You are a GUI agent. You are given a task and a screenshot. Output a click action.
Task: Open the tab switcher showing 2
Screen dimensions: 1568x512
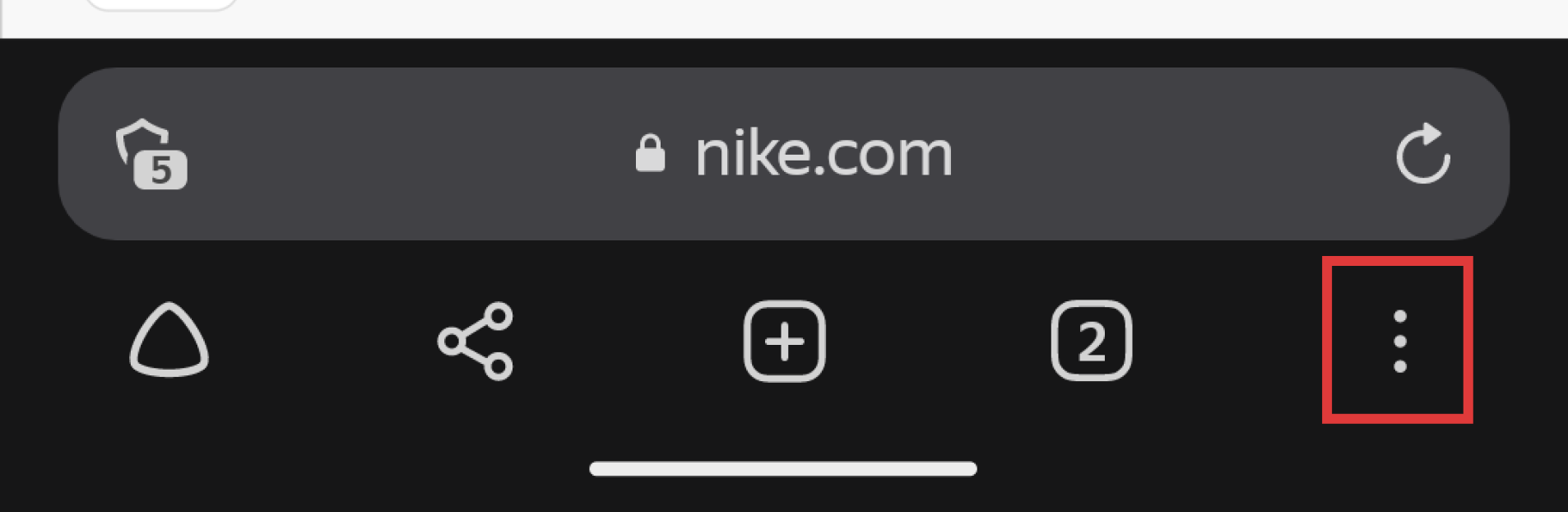(x=1092, y=341)
